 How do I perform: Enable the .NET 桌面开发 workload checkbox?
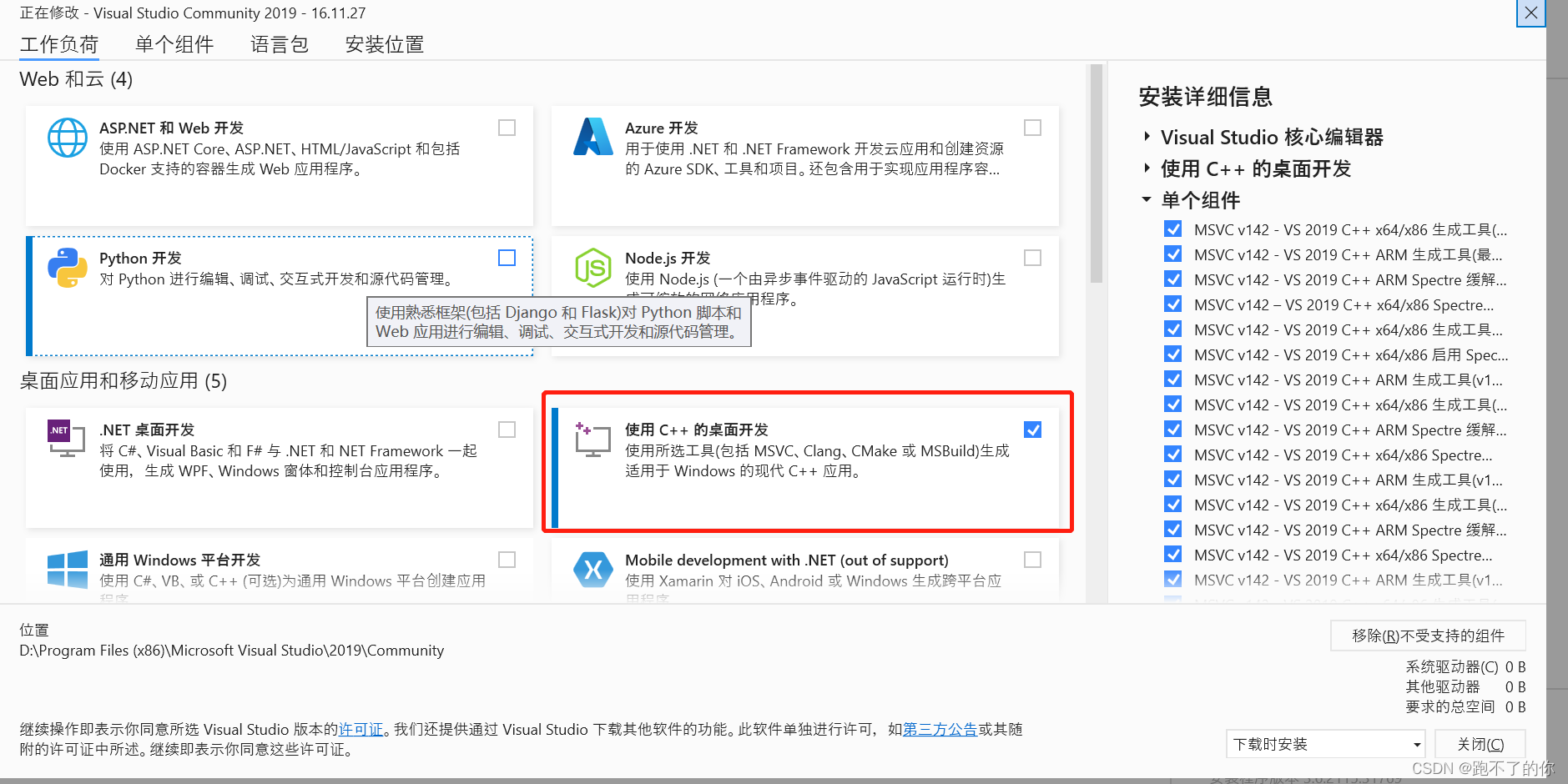(x=507, y=430)
